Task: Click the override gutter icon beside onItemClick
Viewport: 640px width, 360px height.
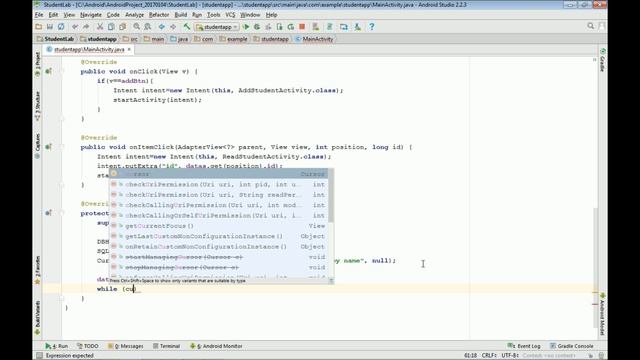Action: 48,147
